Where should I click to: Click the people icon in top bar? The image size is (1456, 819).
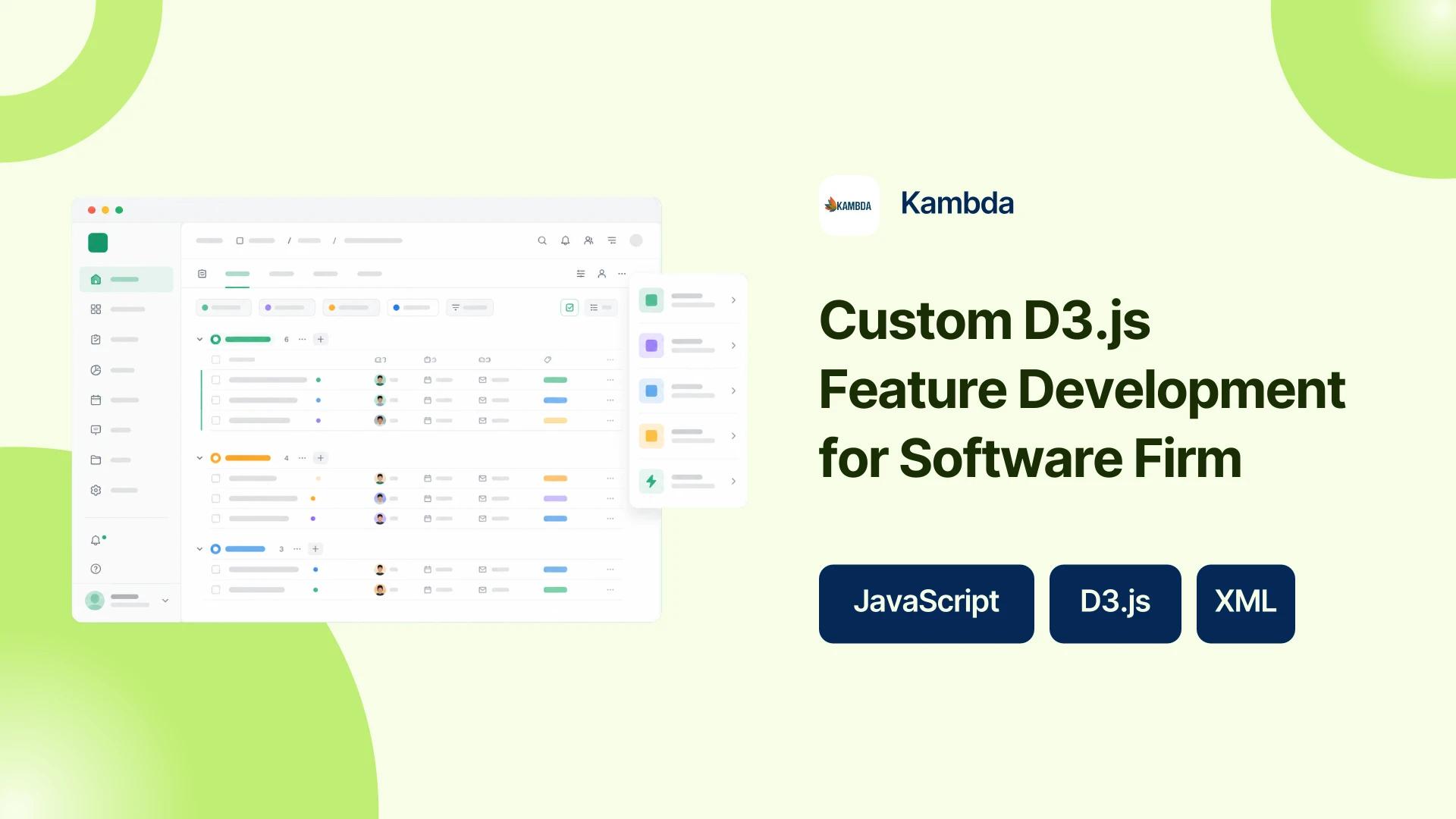coord(588,240)
